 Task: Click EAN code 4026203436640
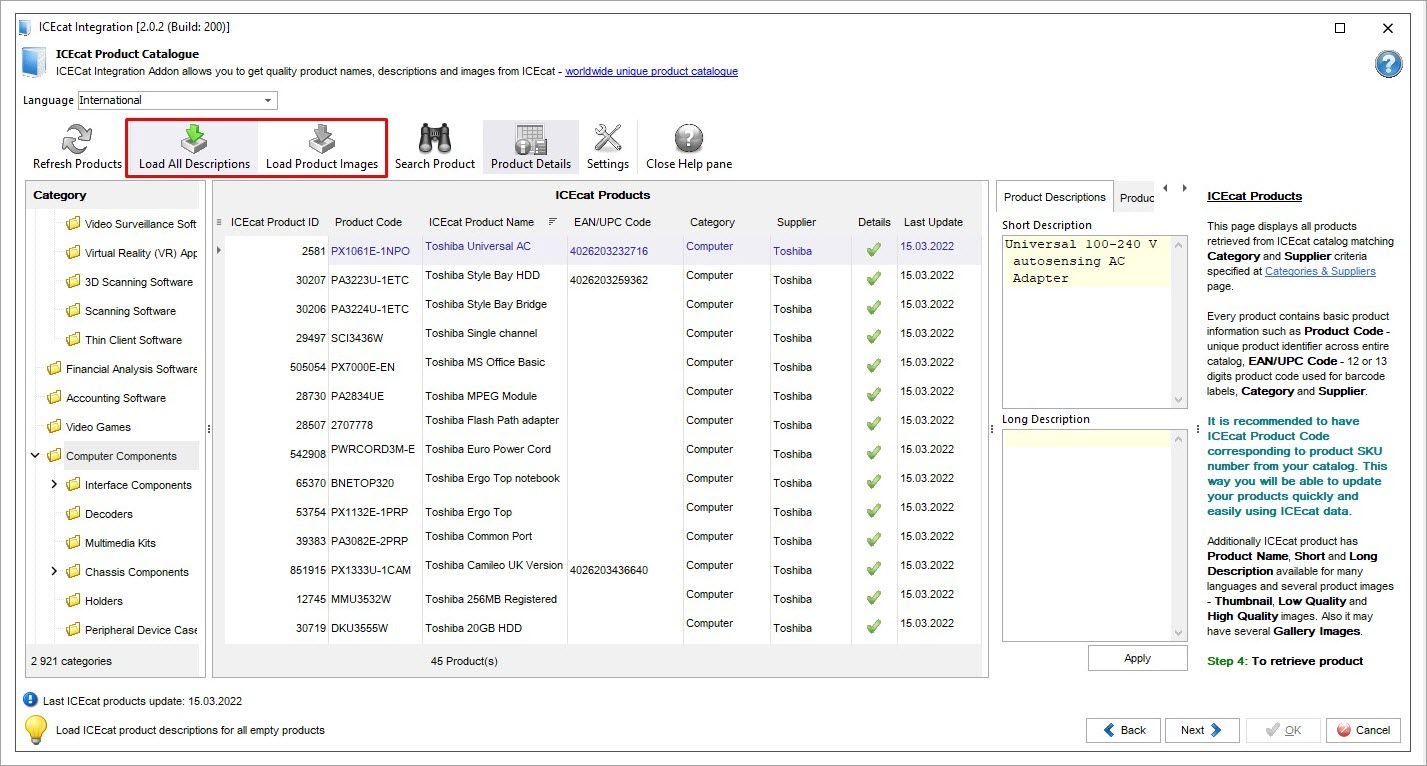[x=609, y=570]
